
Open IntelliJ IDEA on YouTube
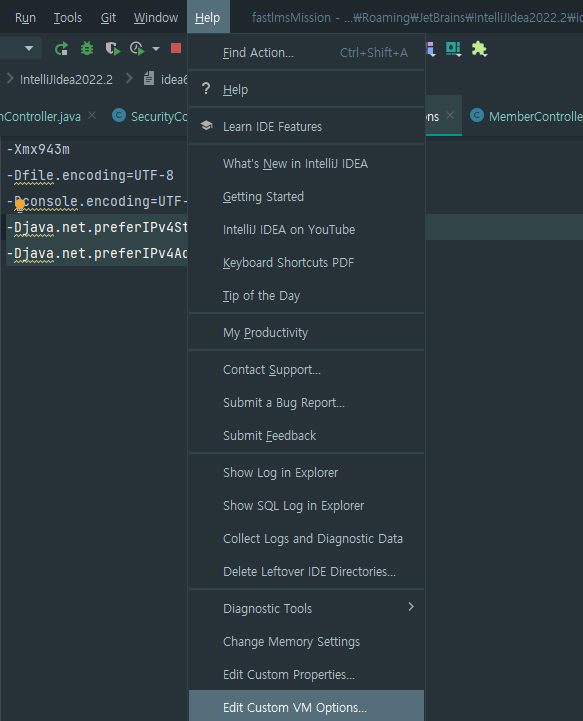306,229
